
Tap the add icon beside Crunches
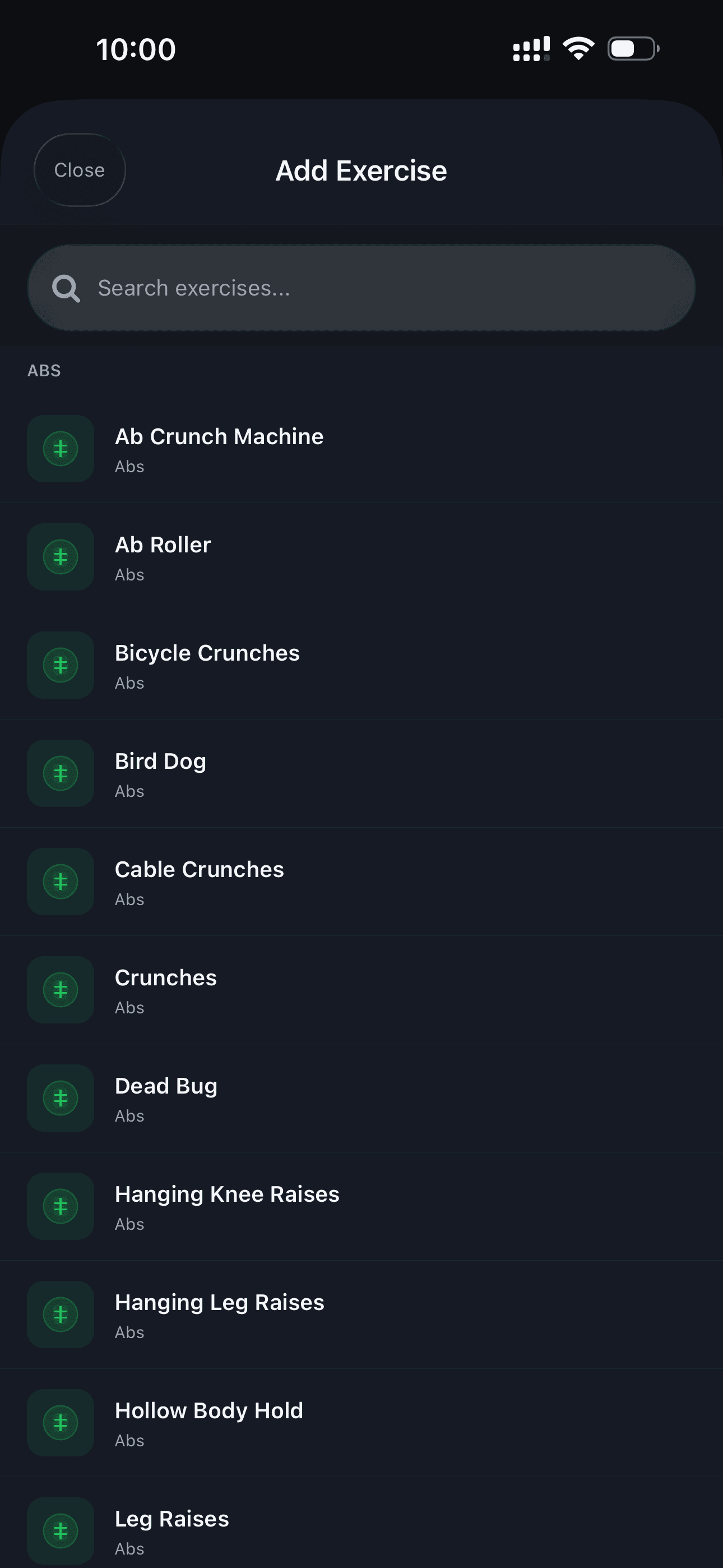(x=59, y=990)
